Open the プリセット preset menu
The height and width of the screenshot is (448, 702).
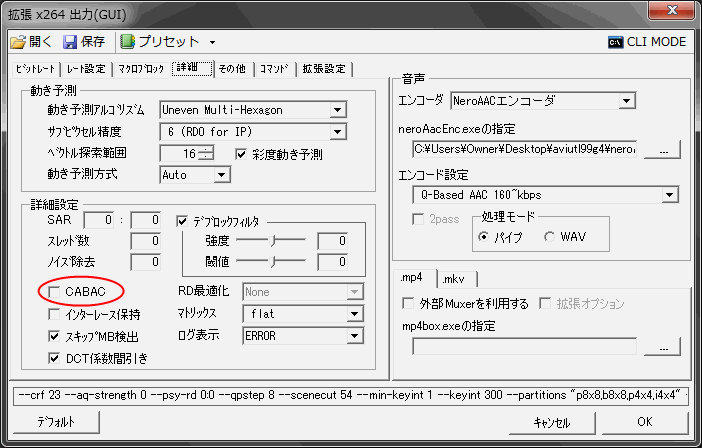tap(159, 42)
